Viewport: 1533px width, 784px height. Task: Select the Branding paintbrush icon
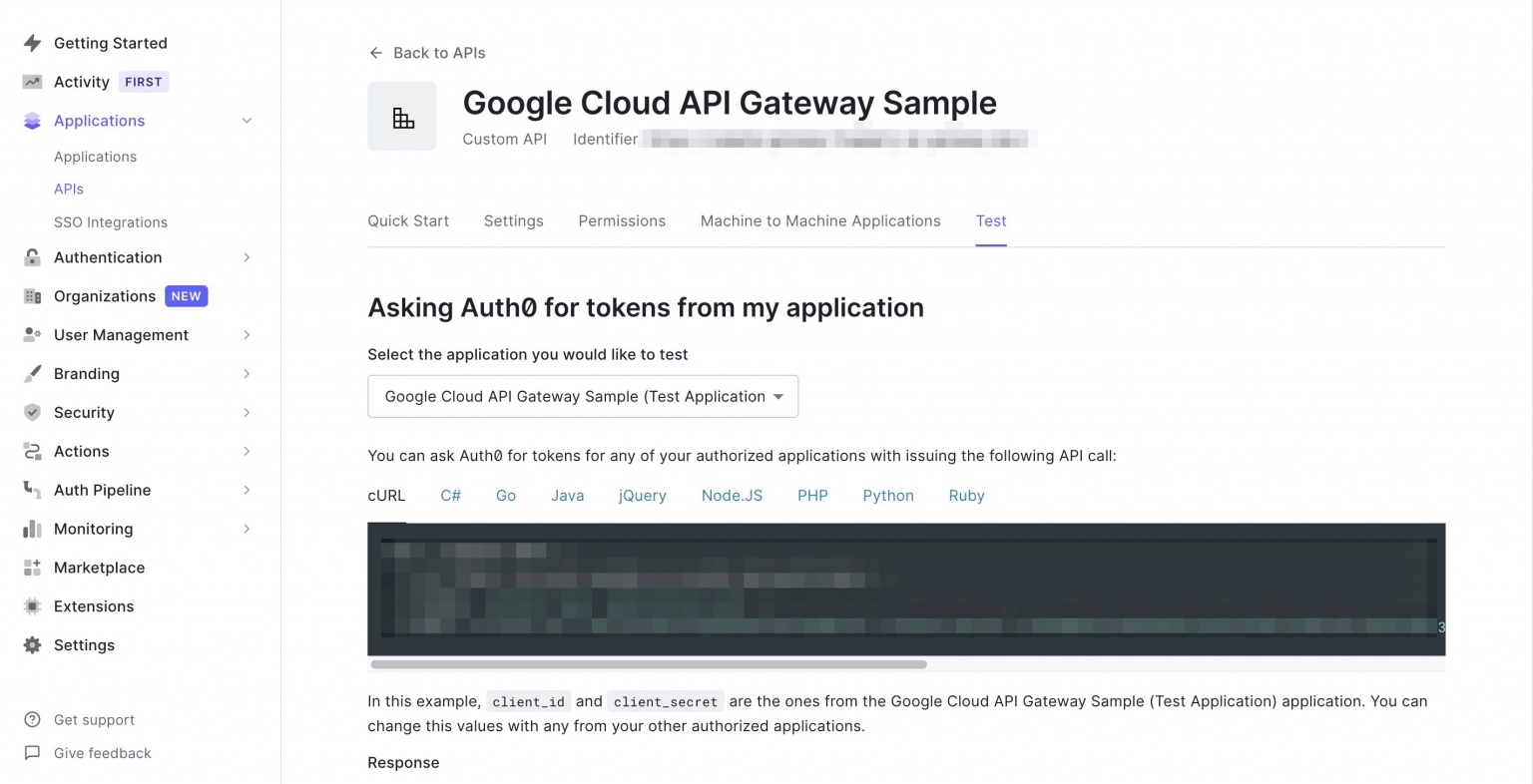click(32, 373)
